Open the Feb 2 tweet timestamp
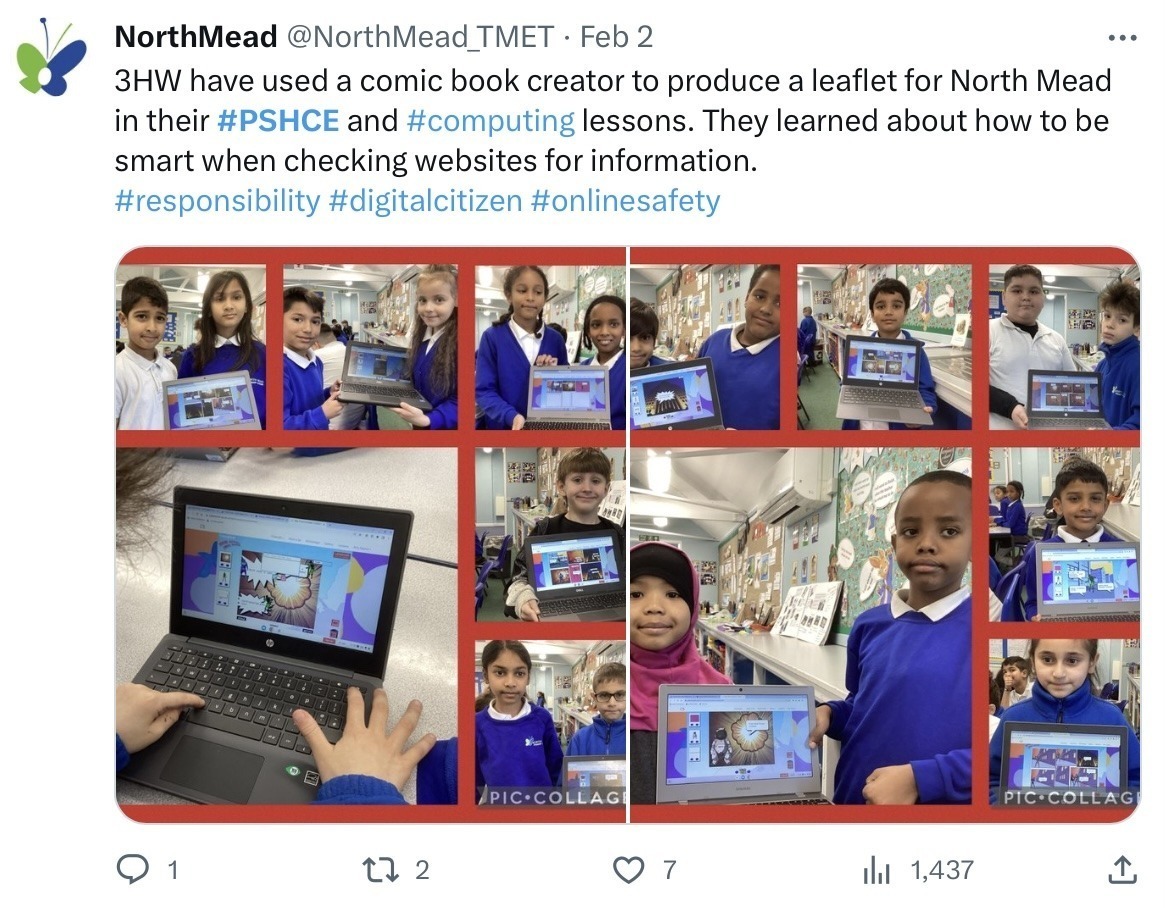The width and height of the screenshot is (1167, 908). [616, 36]
